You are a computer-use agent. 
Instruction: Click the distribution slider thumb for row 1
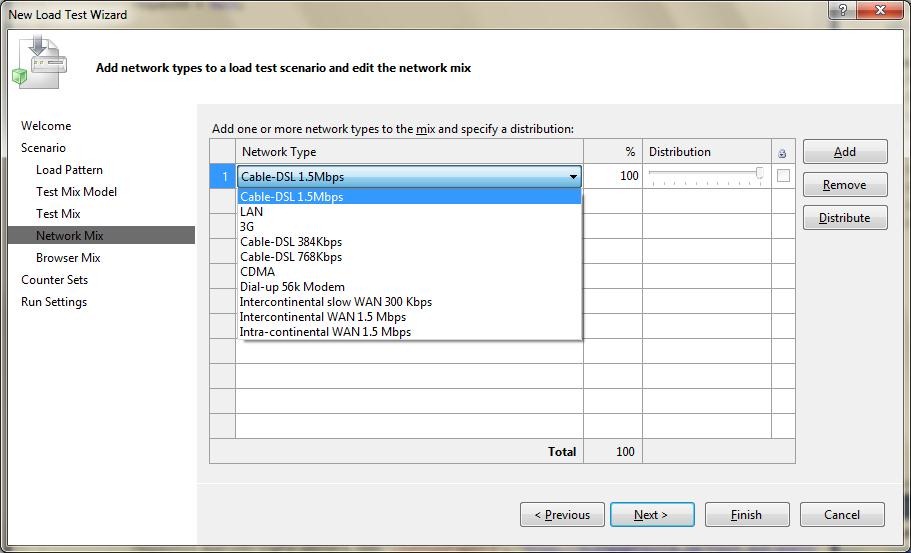pos(759,173)
